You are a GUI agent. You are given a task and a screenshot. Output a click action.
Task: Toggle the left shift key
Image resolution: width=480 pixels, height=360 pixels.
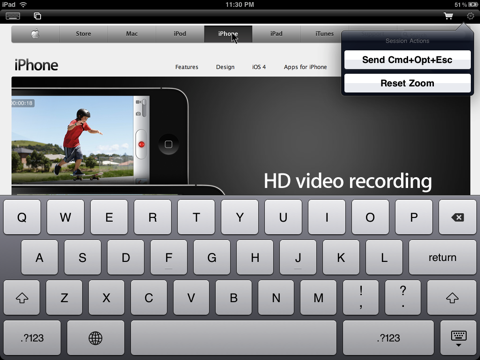click(x=22, y=298)
